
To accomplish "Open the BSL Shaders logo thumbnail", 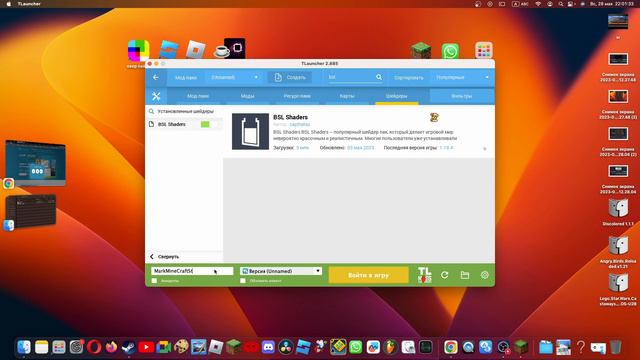I will 250,131.
